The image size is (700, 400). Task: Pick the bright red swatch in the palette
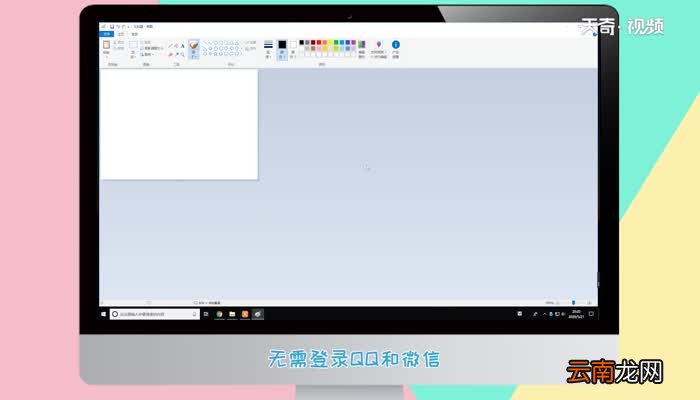(x=319, y=42)
